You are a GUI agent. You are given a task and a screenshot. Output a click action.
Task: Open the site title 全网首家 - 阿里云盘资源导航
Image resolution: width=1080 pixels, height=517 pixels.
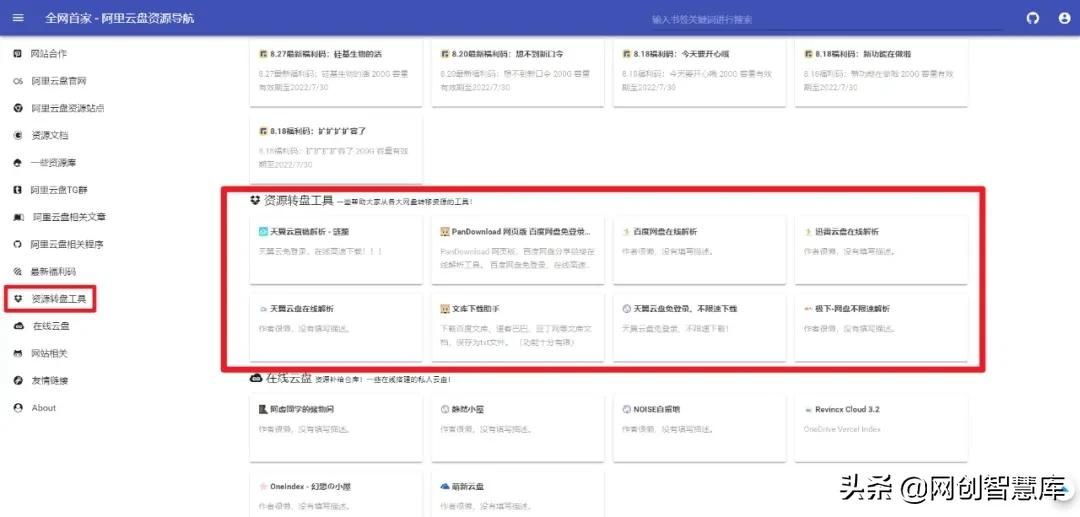tap(120, 18)
